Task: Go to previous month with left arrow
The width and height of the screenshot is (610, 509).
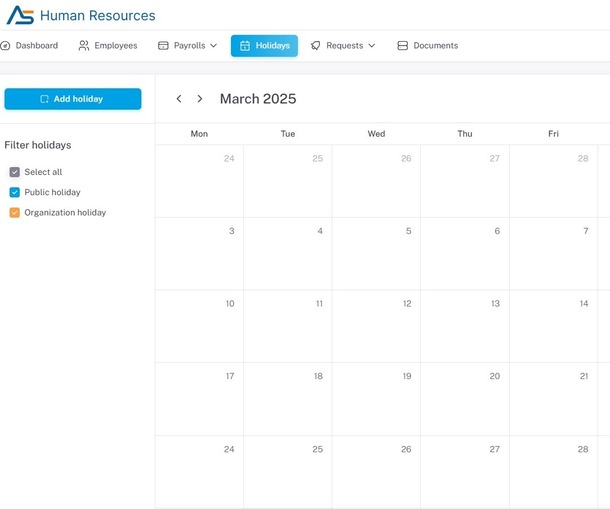Action: click(x=179, y=99)
